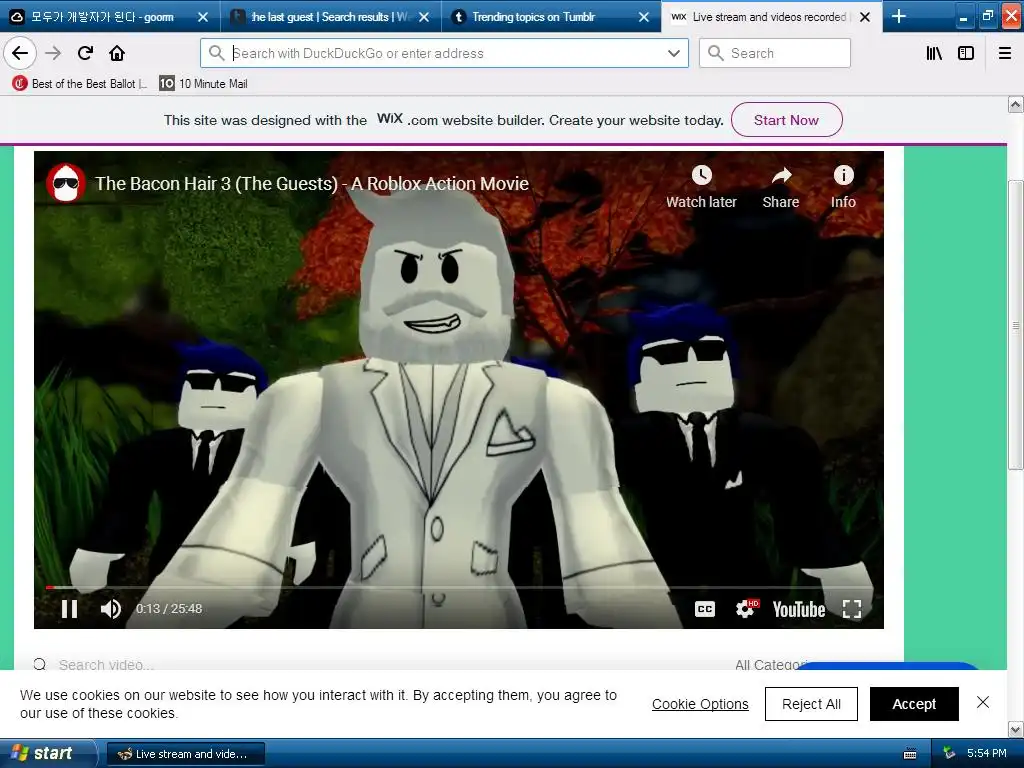This screenshot has width=1024, height=768.
Task: Open video settings gear icon
Action: (745, 609)
